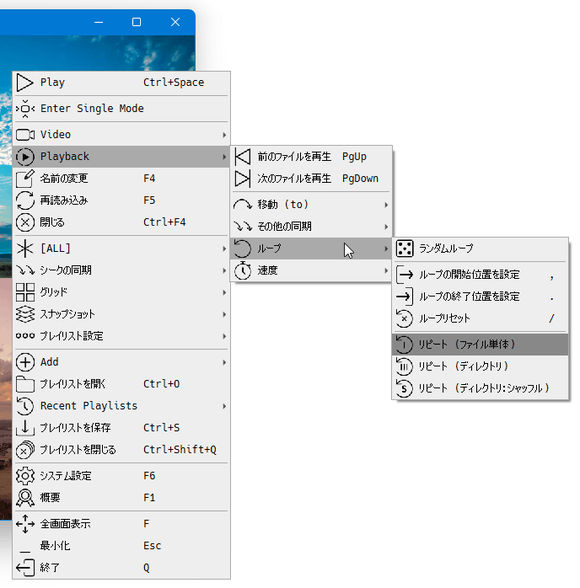This screenshot has height=588, width=580.
Task: Click the Enter Single Mode icon
Action: (x=25, y=109)
